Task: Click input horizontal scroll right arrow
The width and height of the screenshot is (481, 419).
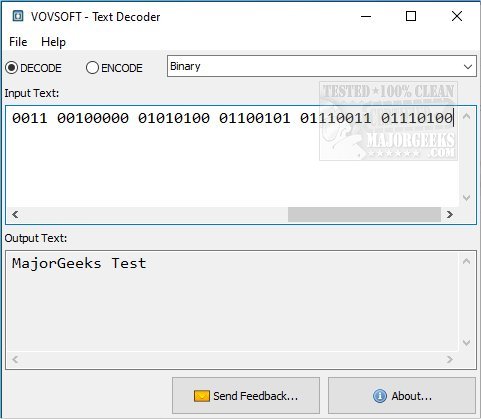Action: point(450,214)
